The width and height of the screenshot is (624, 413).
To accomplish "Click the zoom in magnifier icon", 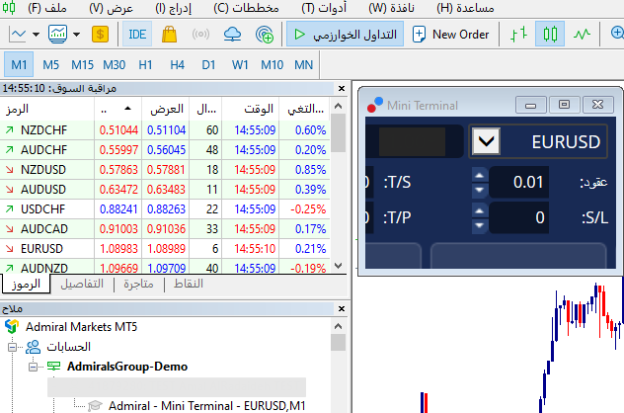I will (x=617, y=34).
